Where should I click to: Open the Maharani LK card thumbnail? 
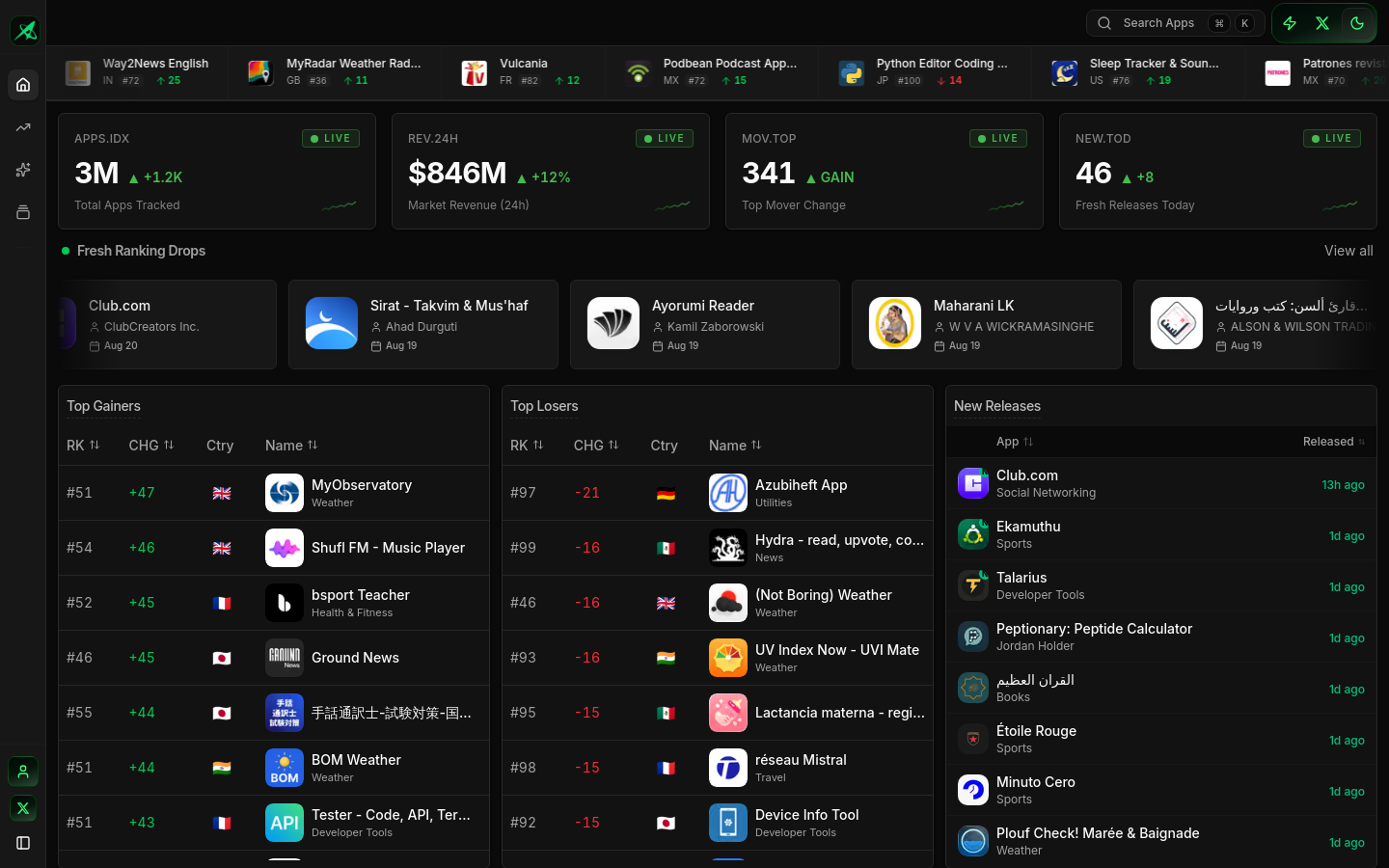(895, 323)
